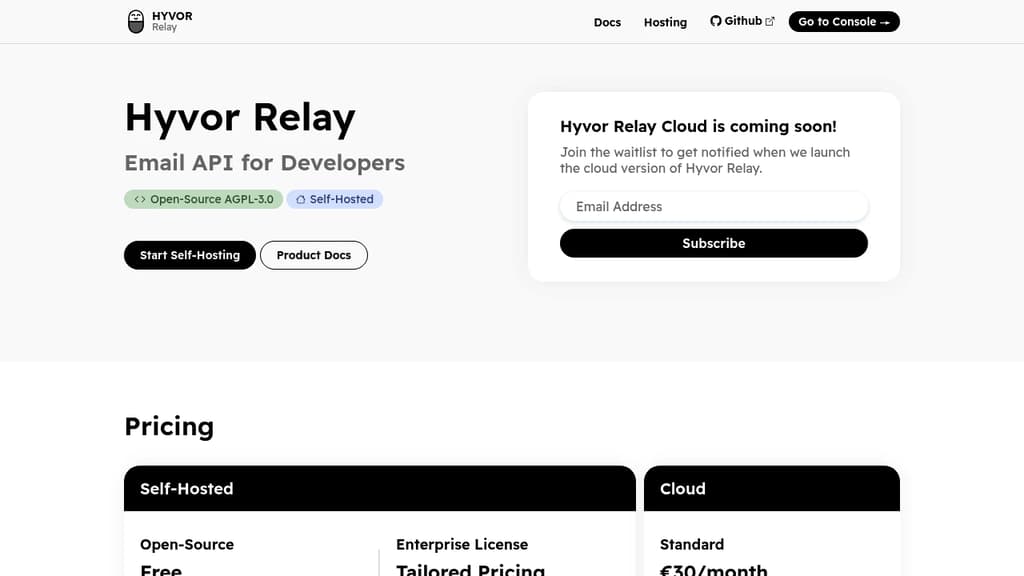The image size is (1024, 576).
Task: Click the external-link icon next to Github
Action: pos(769,19)
